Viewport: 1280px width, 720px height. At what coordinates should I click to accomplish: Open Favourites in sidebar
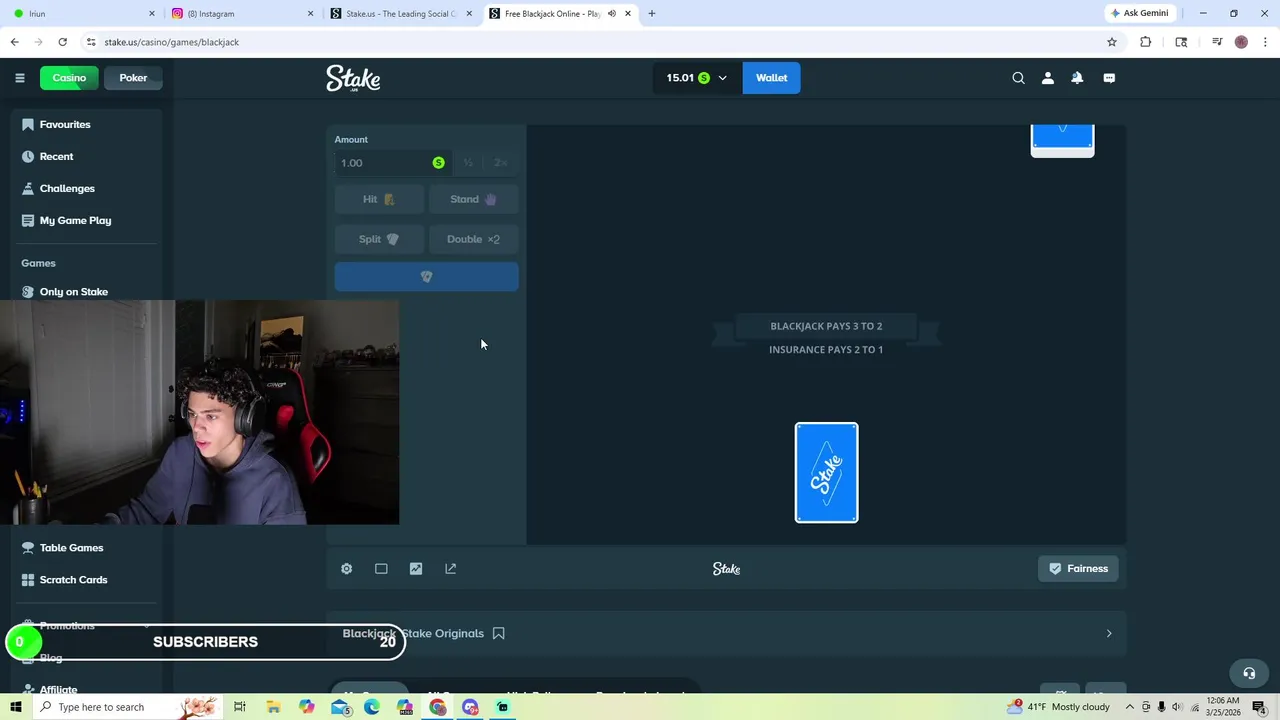click(65, 124)
